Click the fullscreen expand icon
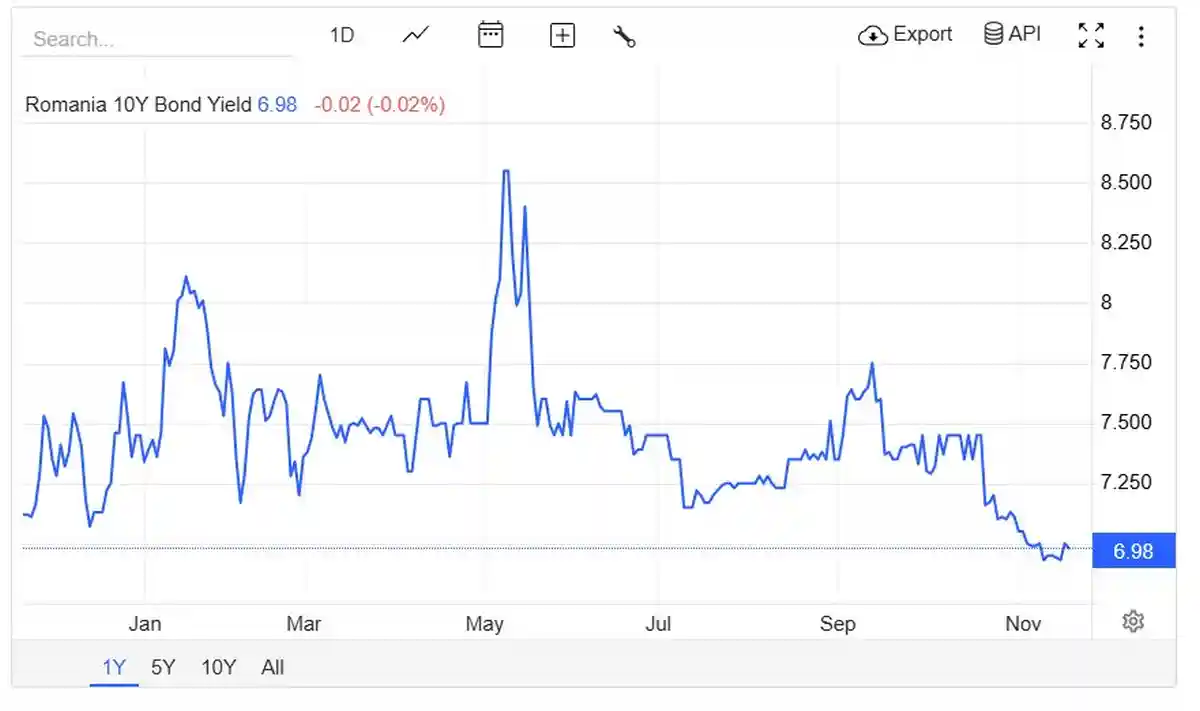 (1091, 36)
